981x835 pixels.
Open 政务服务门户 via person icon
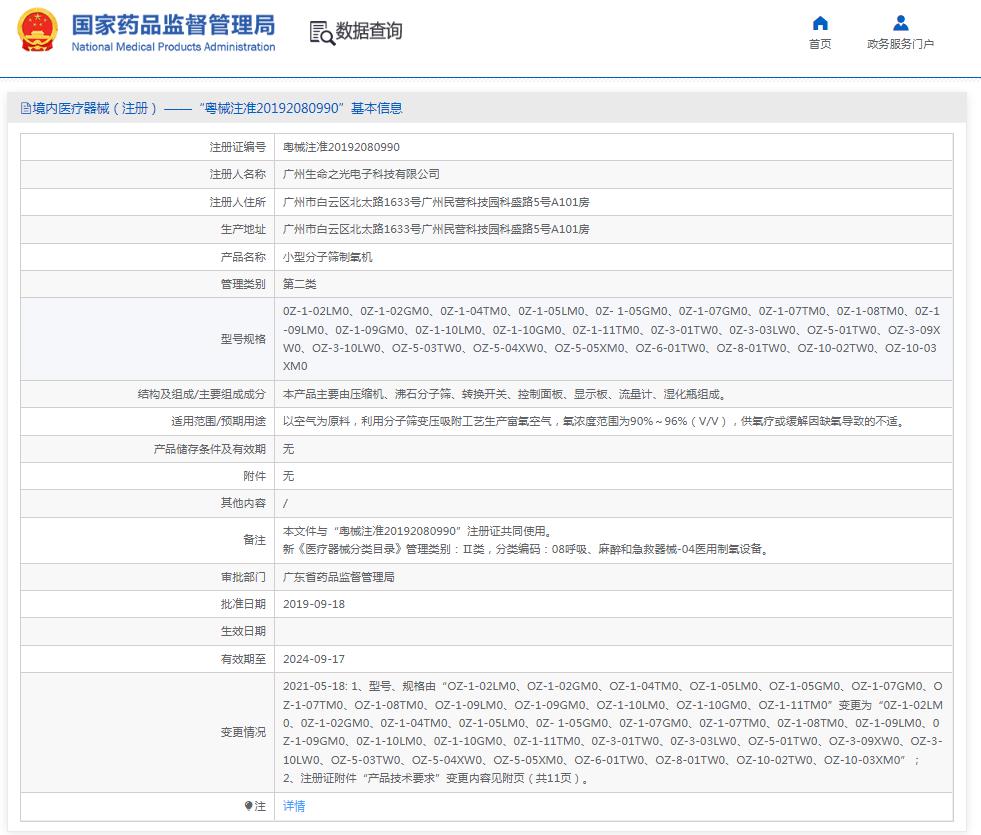coord(900,23)
